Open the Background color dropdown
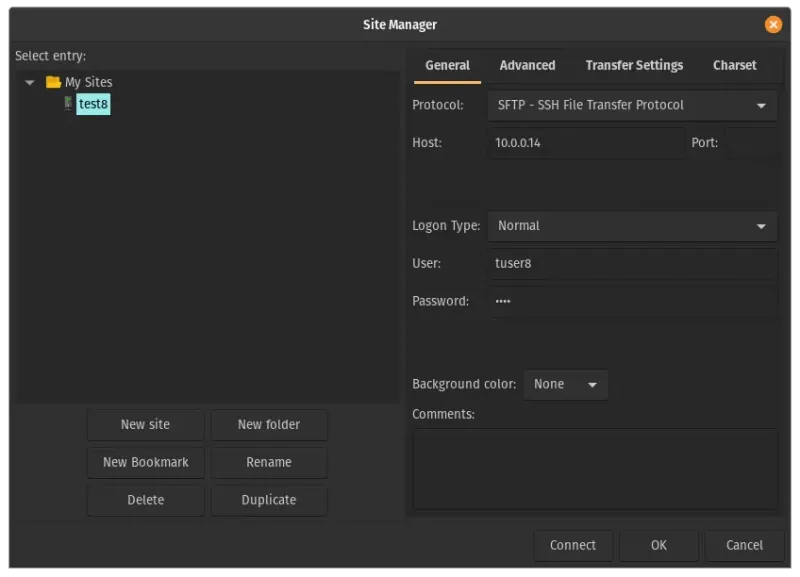This screenshot has height=577, width=800. [566, 384]
